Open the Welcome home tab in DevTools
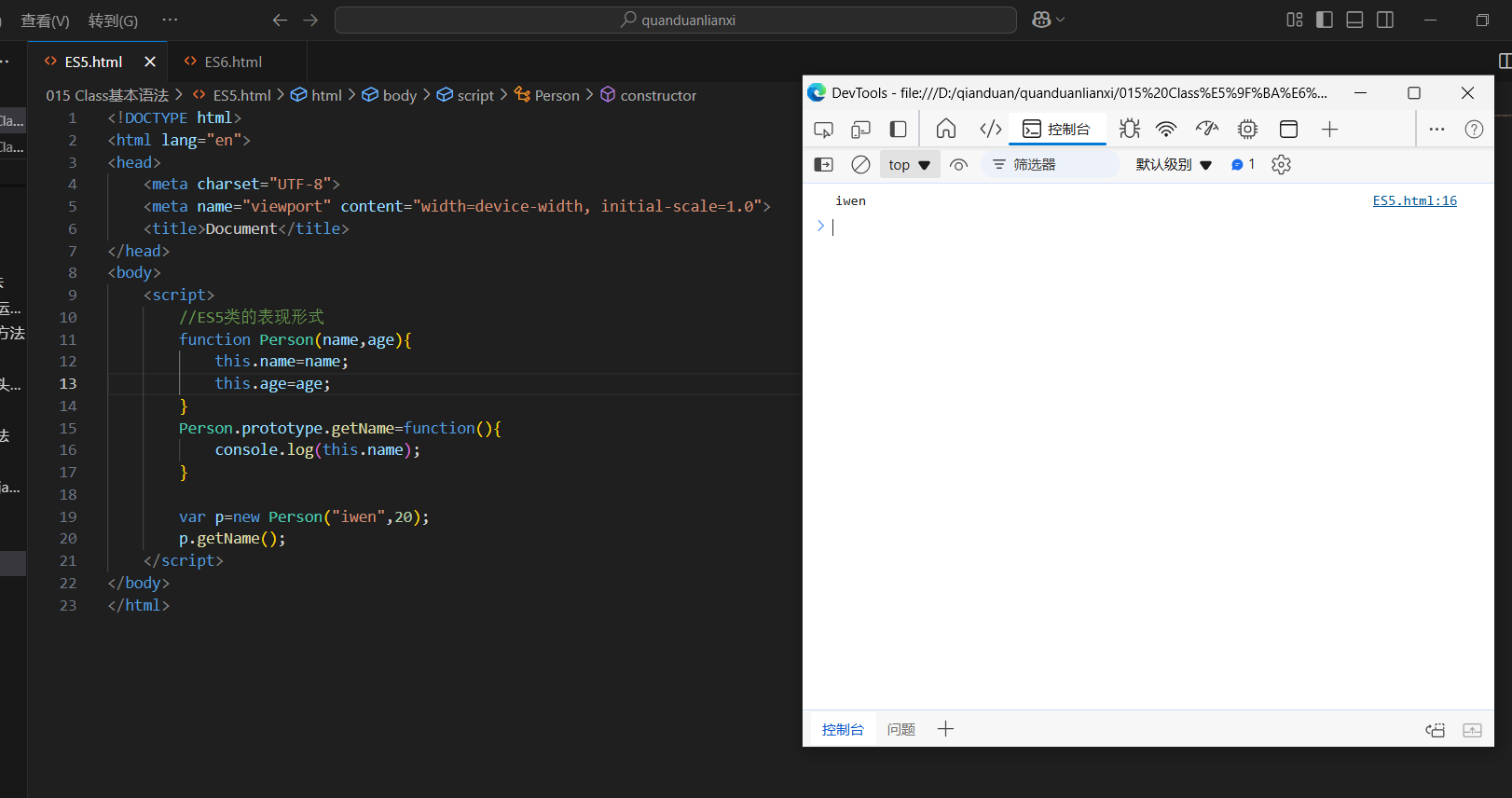Image resolution: width=1512 pixels, height=798 pixels. tap(946, 129)
